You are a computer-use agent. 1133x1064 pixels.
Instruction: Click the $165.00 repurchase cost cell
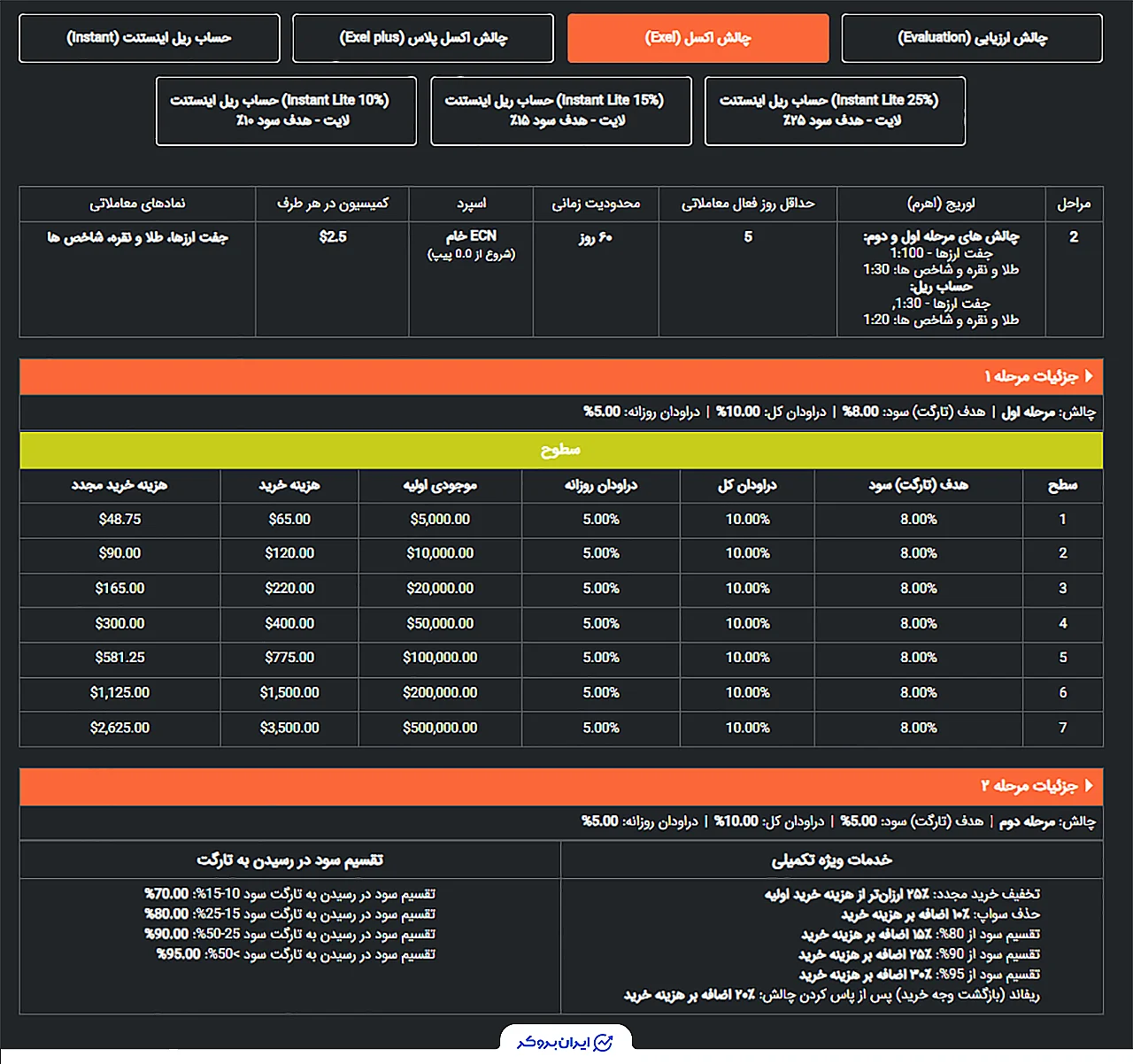[119, 589]
